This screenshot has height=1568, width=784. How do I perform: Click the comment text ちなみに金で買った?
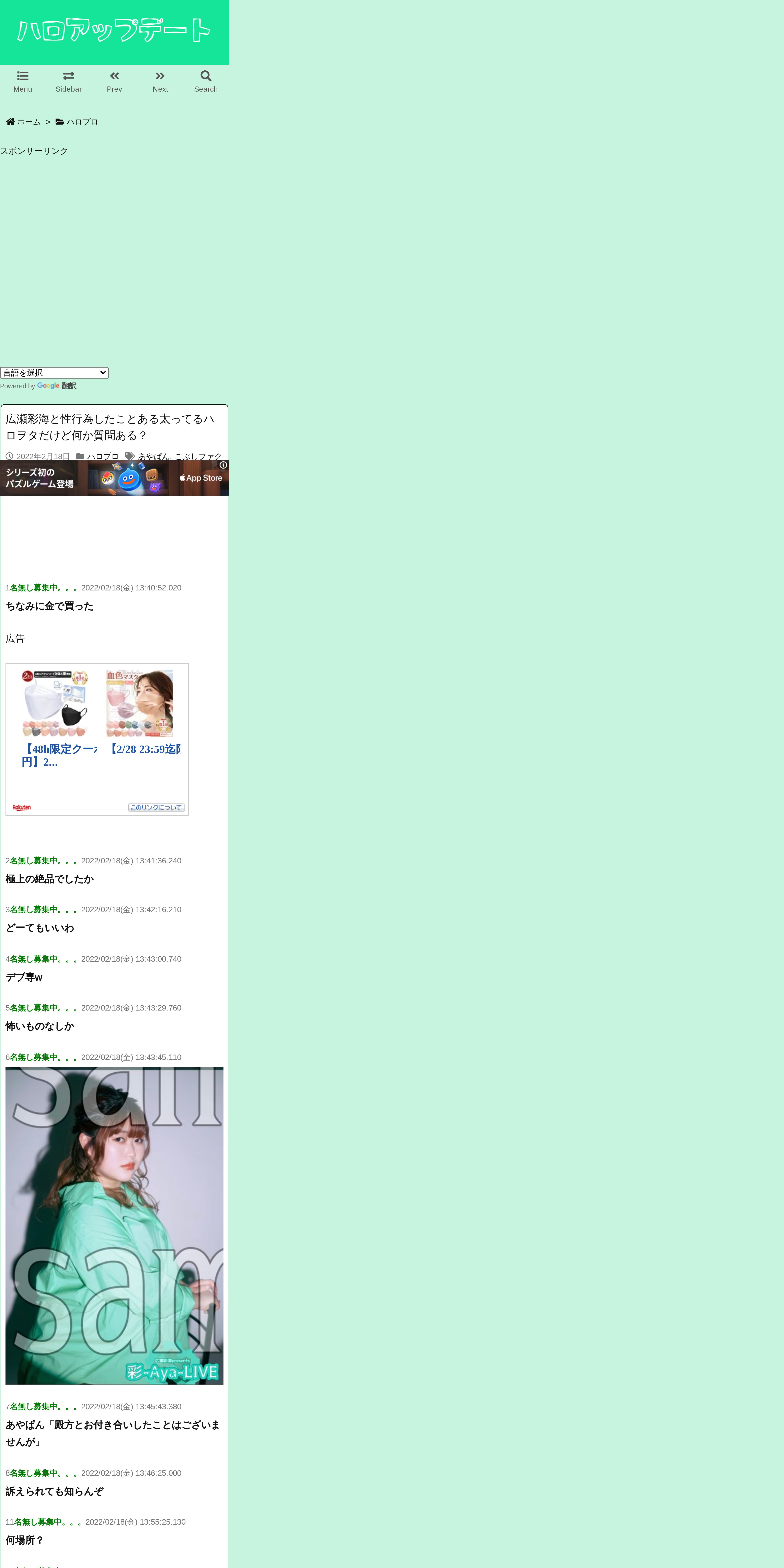[49, 606]
